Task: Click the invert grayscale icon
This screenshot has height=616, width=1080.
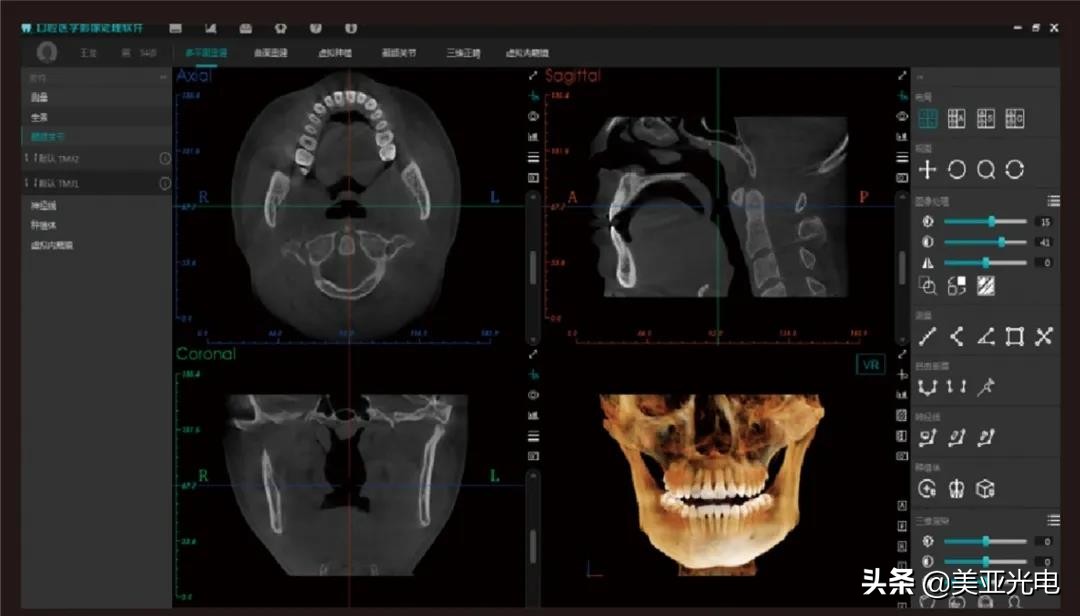Action: (x=957, y=286)
